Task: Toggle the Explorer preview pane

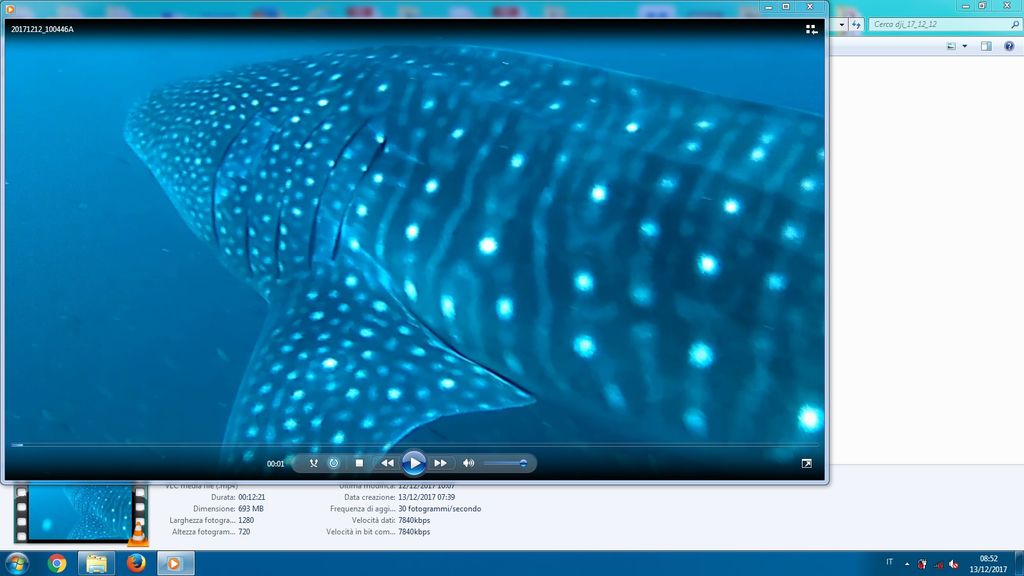Action: 986,46
